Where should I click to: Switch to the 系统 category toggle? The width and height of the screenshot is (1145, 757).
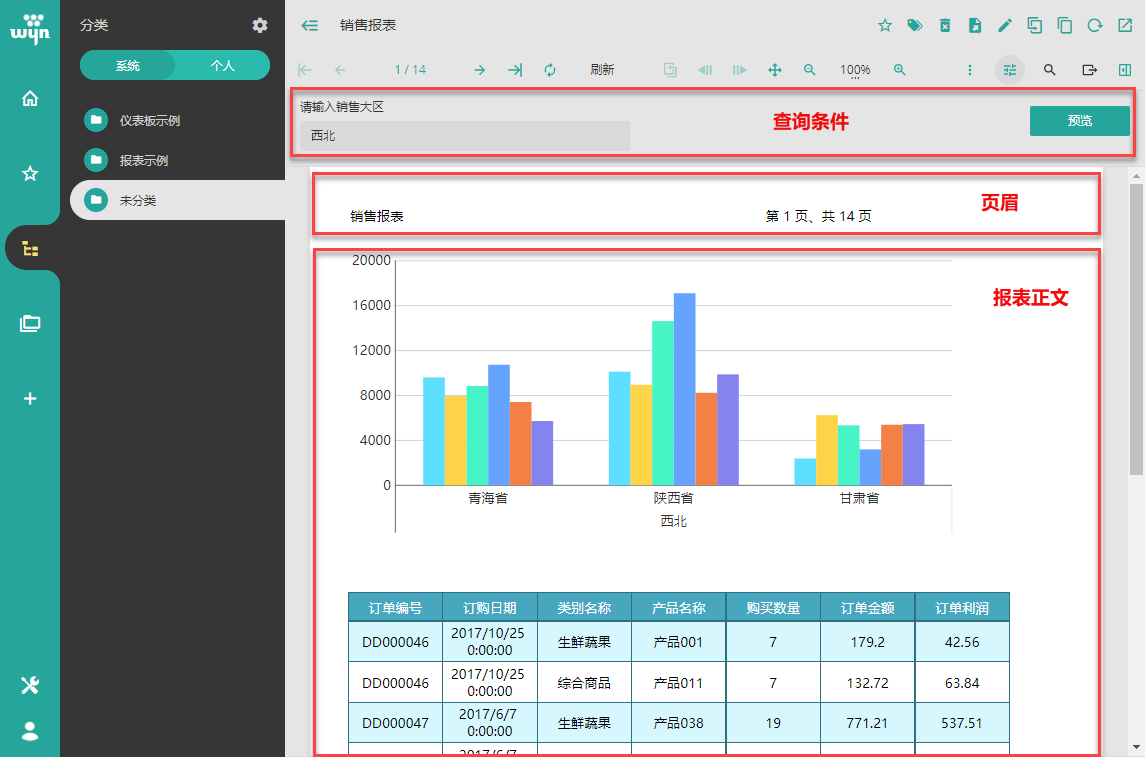coord(128,66)
